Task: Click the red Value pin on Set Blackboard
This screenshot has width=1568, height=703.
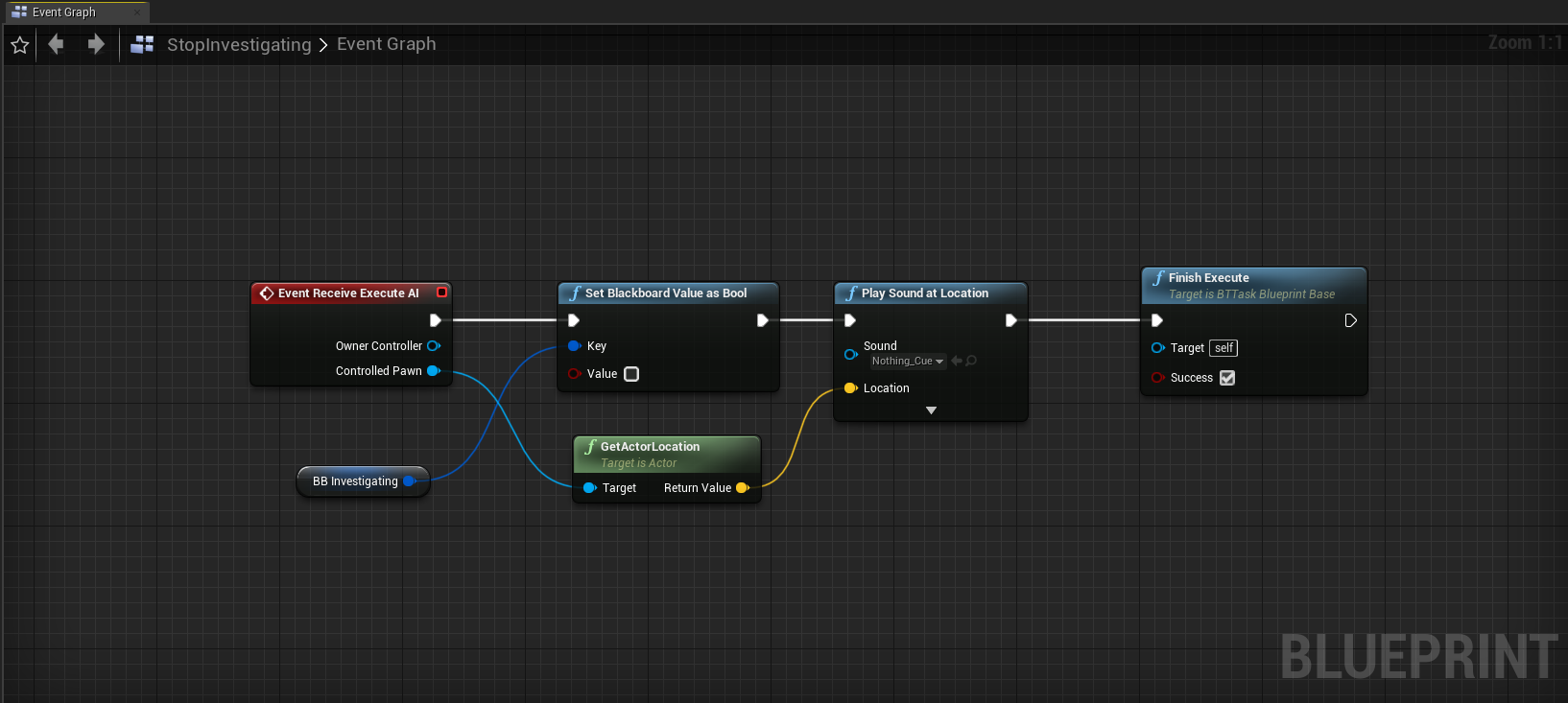Action: (x=574, y=374)
